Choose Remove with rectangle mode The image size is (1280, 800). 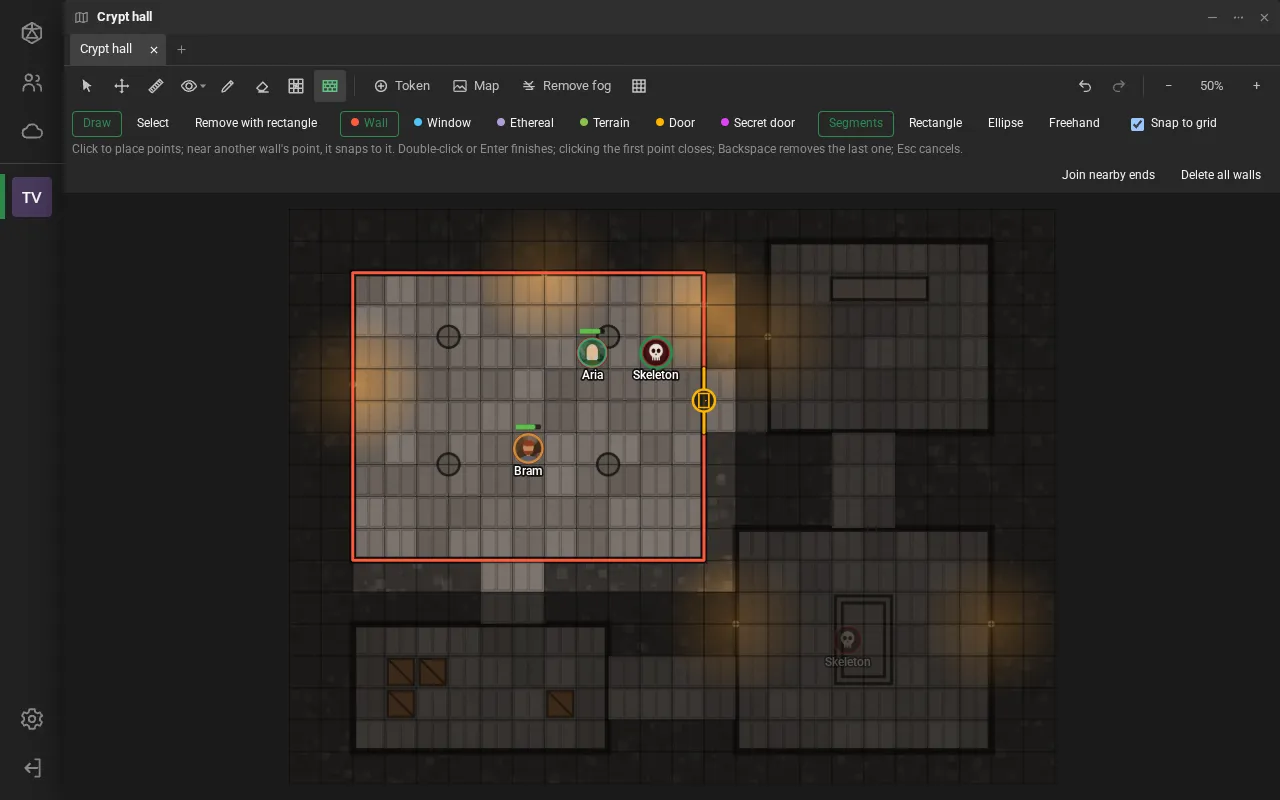pos(256,123)
